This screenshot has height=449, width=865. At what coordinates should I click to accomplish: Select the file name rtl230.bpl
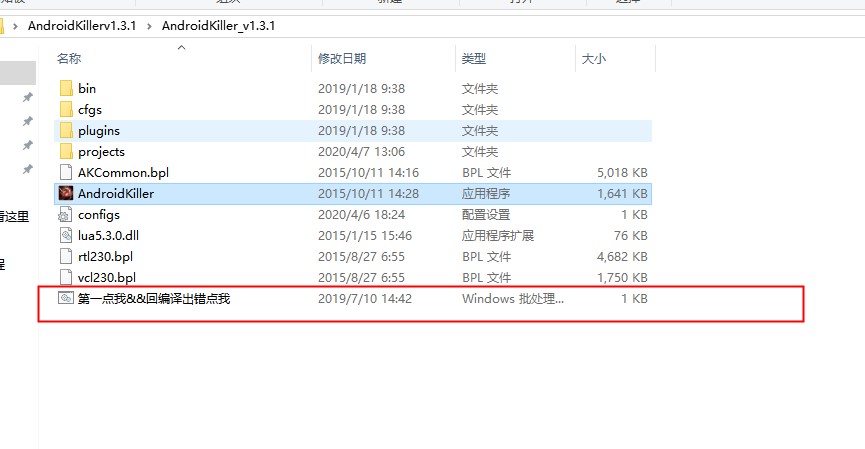point(105,256)
